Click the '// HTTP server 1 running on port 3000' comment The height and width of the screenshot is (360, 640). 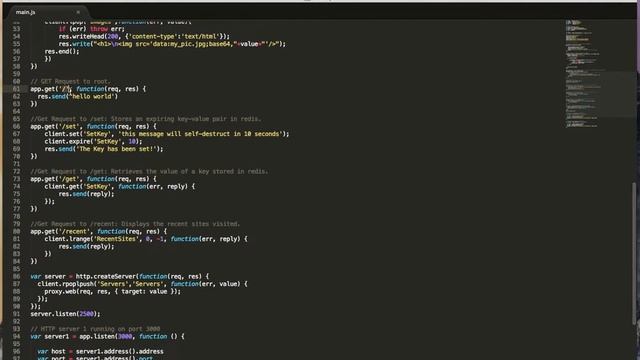(x=95, y=329)
